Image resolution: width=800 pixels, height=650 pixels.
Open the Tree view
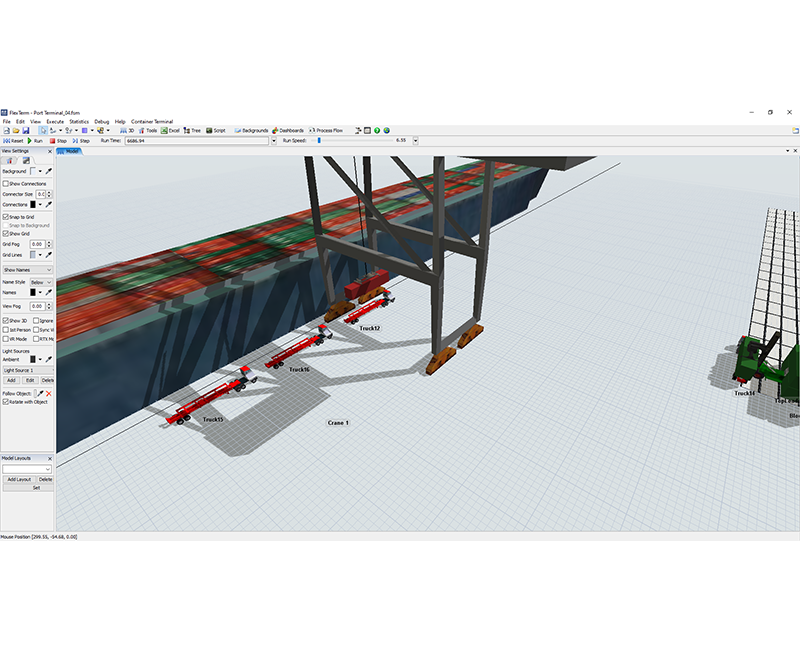[192, 131]
